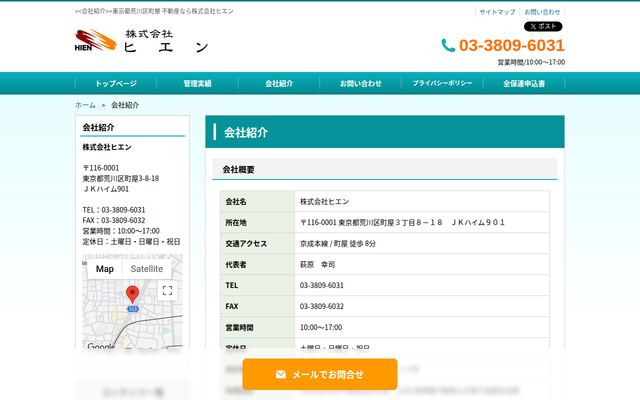Select the 所在地 address table cell

[422, 222]
